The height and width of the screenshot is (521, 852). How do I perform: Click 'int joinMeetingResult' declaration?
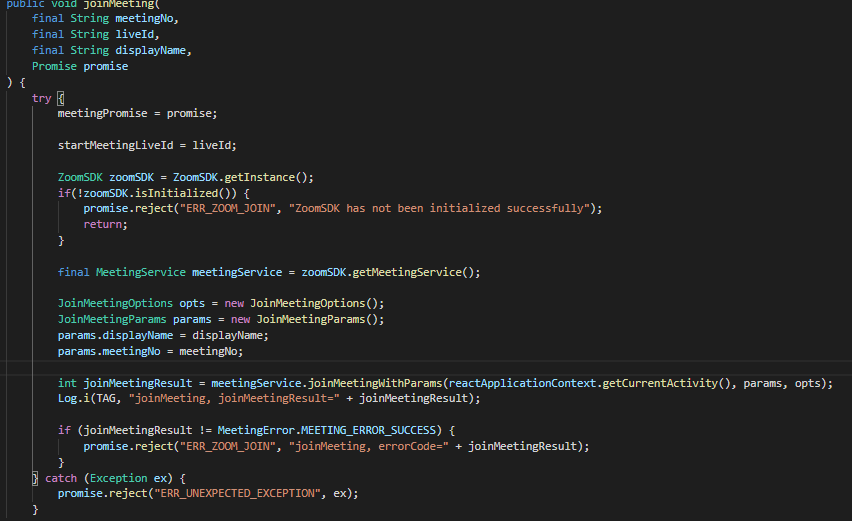point(125,384)
